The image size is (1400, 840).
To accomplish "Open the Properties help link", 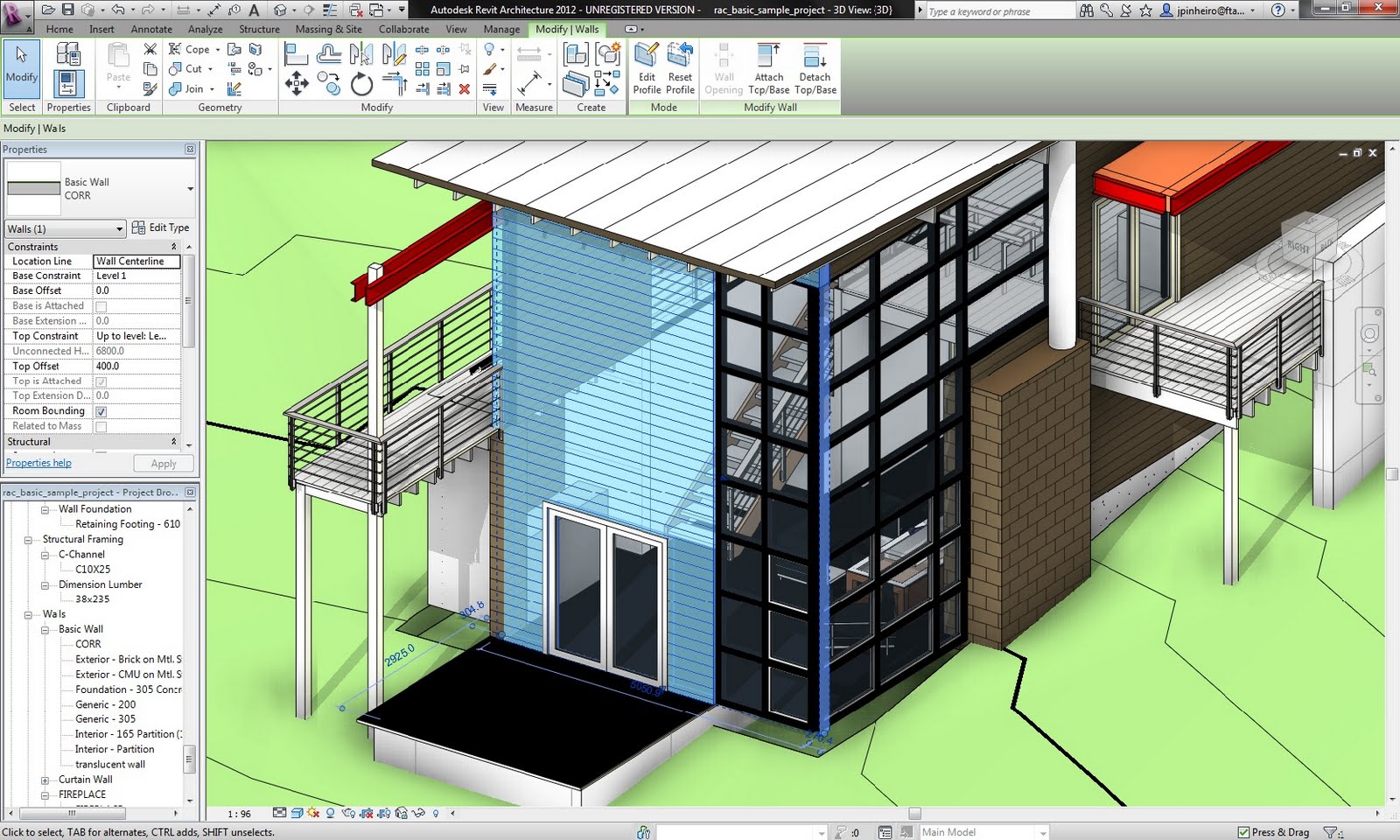I will coord(38,462).
